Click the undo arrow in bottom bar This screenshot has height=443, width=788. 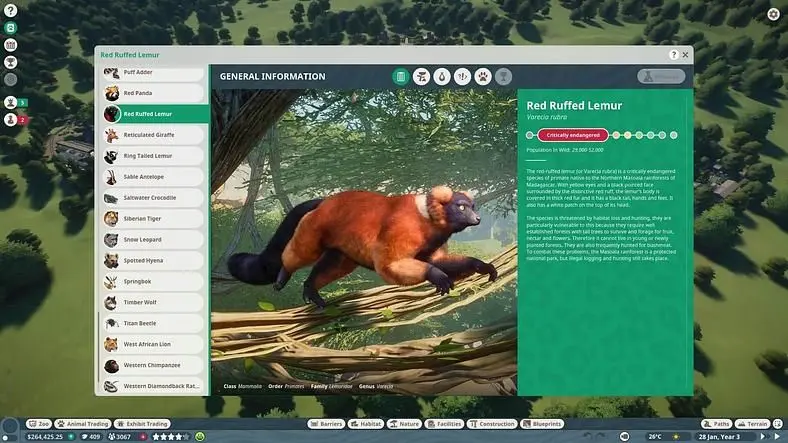(588, 437)
